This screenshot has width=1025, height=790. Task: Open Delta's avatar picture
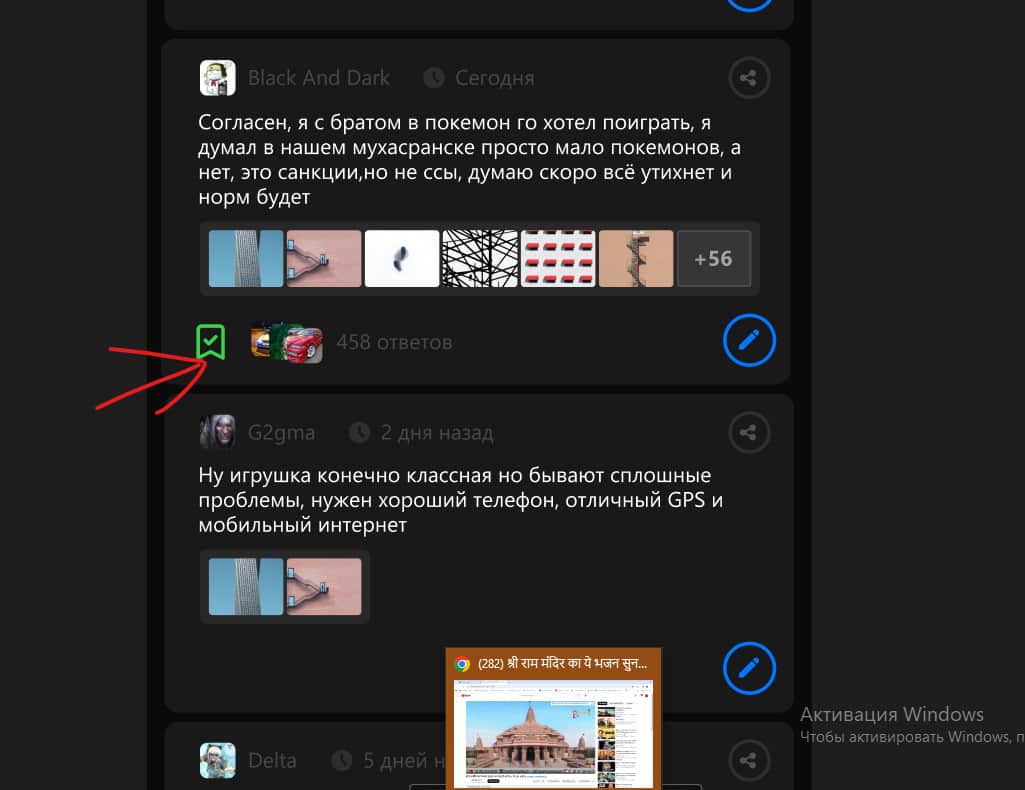pyautogui.click(x=217, y=760)
